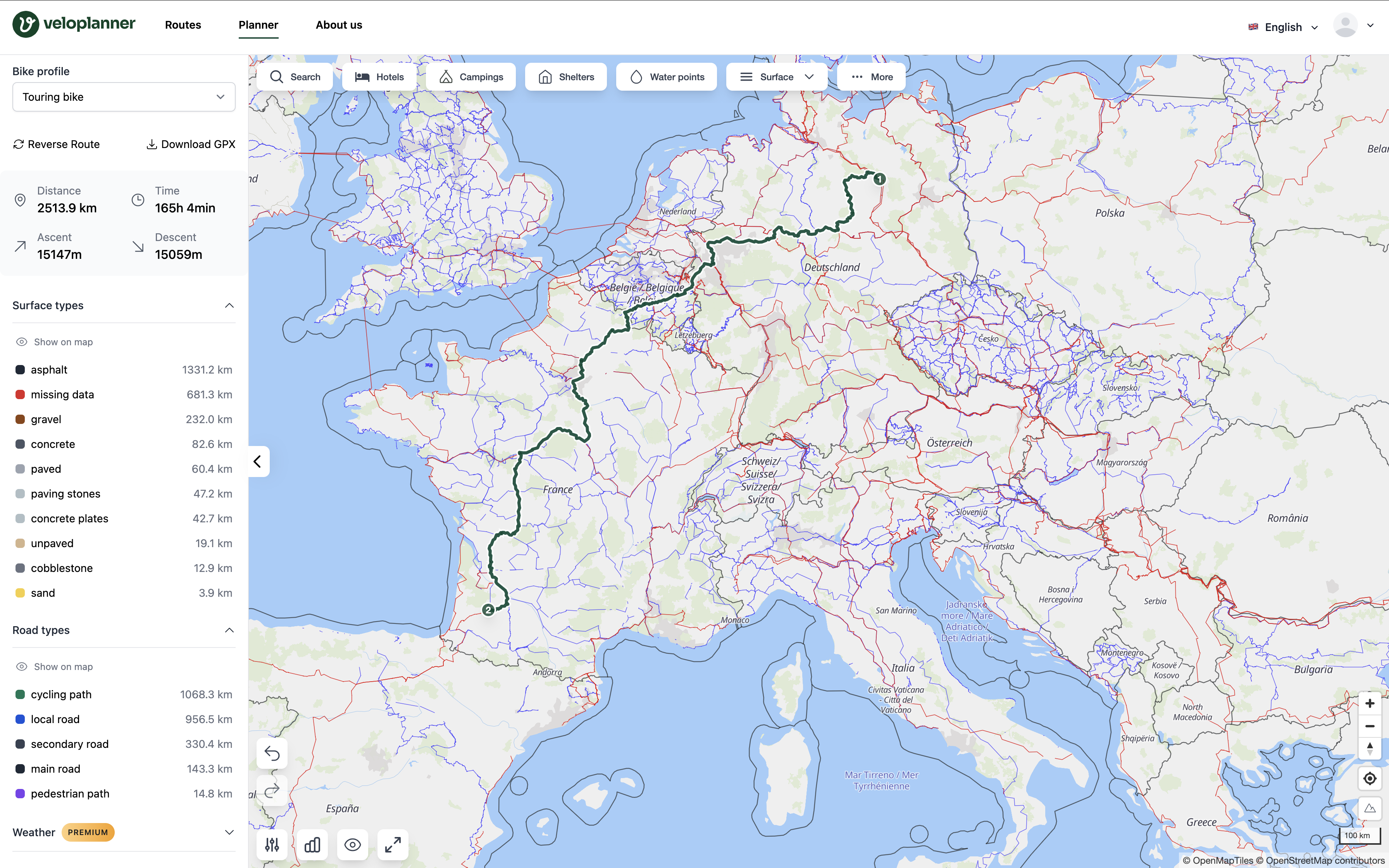Click the gravel brown swatch
Screen dimensions: 1389x868
[20, 419]
